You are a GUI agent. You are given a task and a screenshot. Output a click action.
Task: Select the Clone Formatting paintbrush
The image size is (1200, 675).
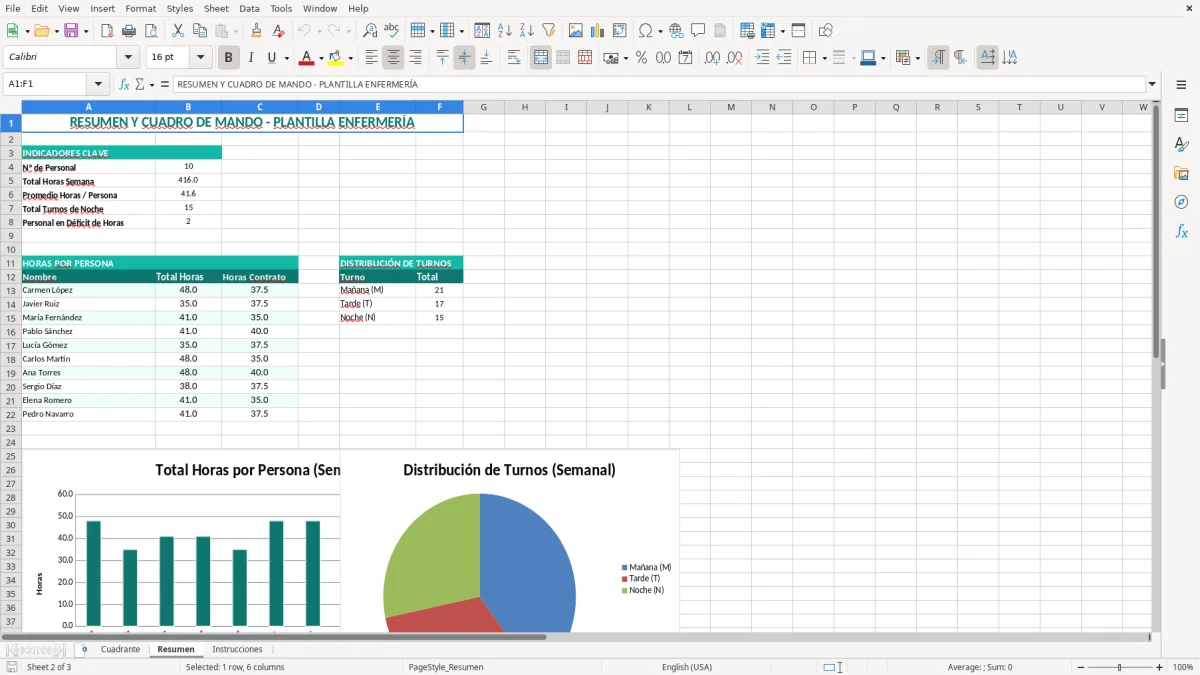256,31
